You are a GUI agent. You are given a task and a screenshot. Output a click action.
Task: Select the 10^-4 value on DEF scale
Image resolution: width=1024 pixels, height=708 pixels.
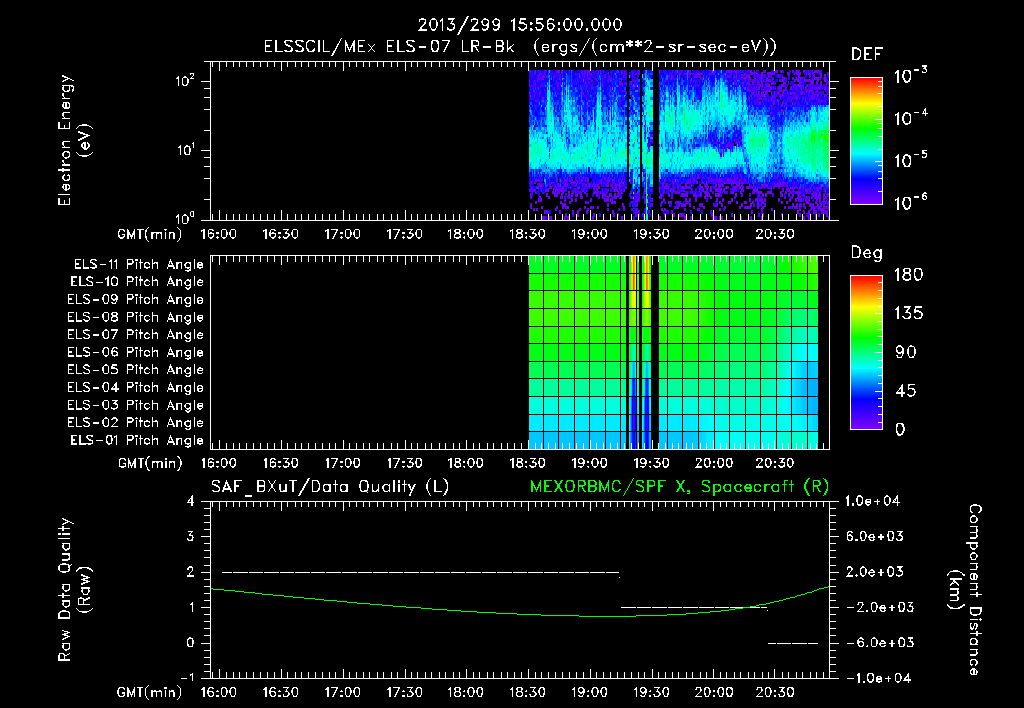pyautogui.click(x=910, y=118)
